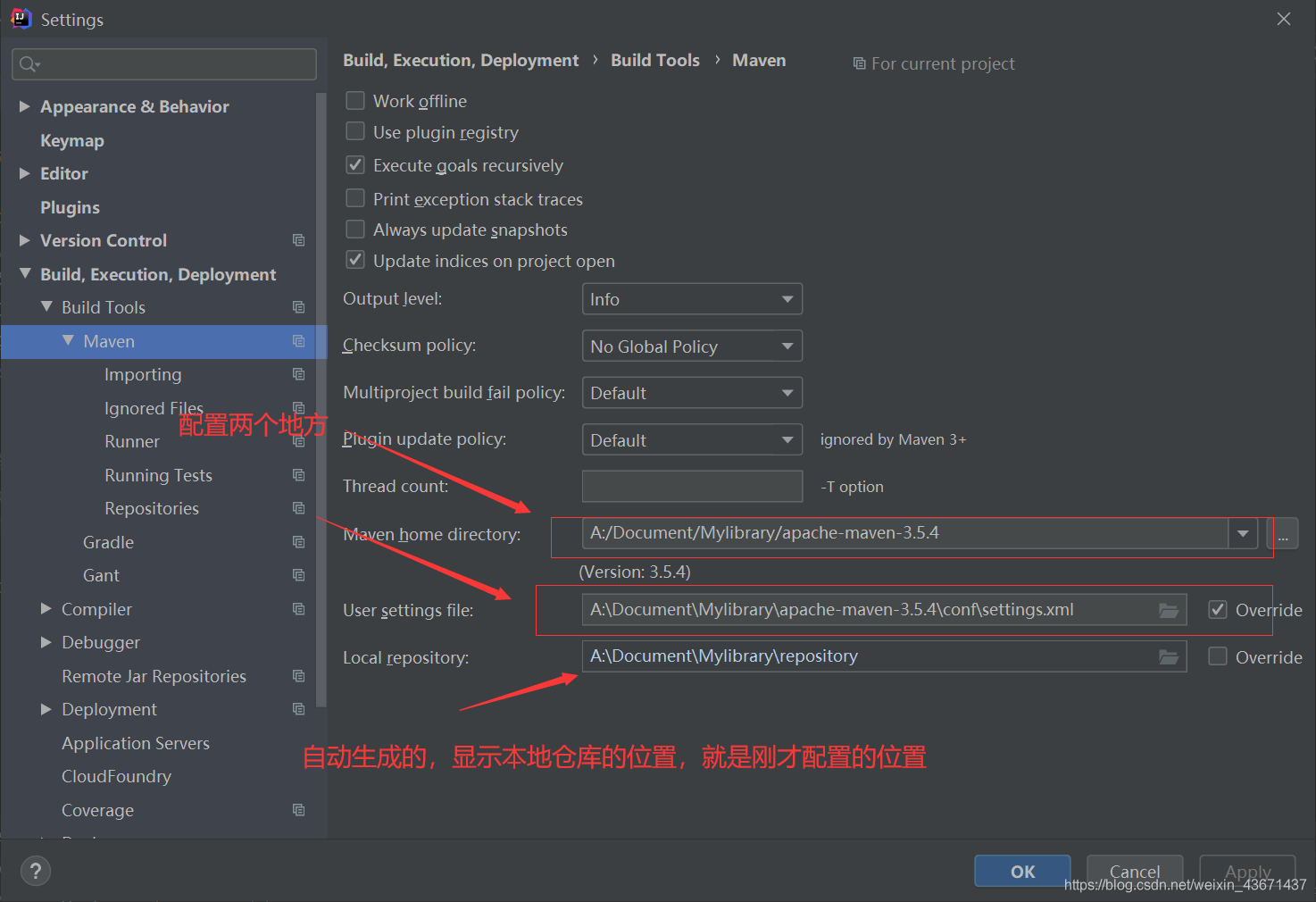Viewport: 1316px width, 902px height.
Task: Expand the Editor tree node
Action: pyautogui.click(x=25, y=173)
